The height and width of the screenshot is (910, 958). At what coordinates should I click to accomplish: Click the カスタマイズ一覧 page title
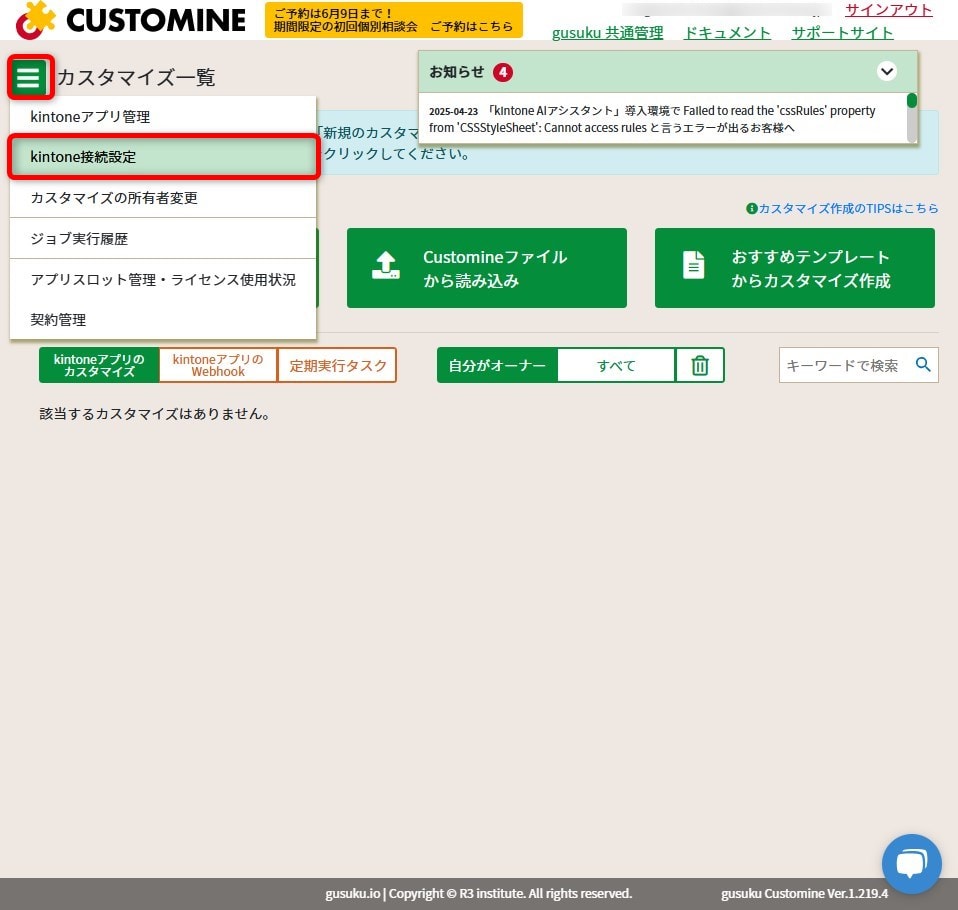coord(136,77)
